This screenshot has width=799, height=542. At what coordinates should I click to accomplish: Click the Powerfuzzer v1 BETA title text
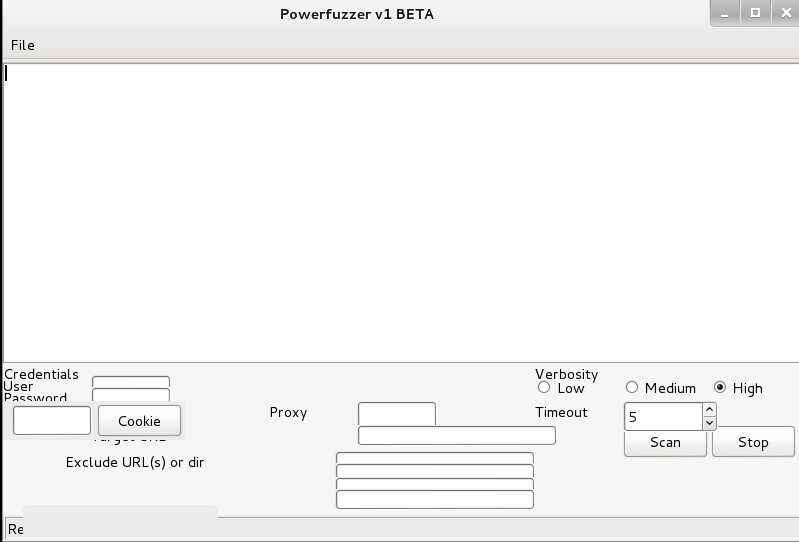357,14
